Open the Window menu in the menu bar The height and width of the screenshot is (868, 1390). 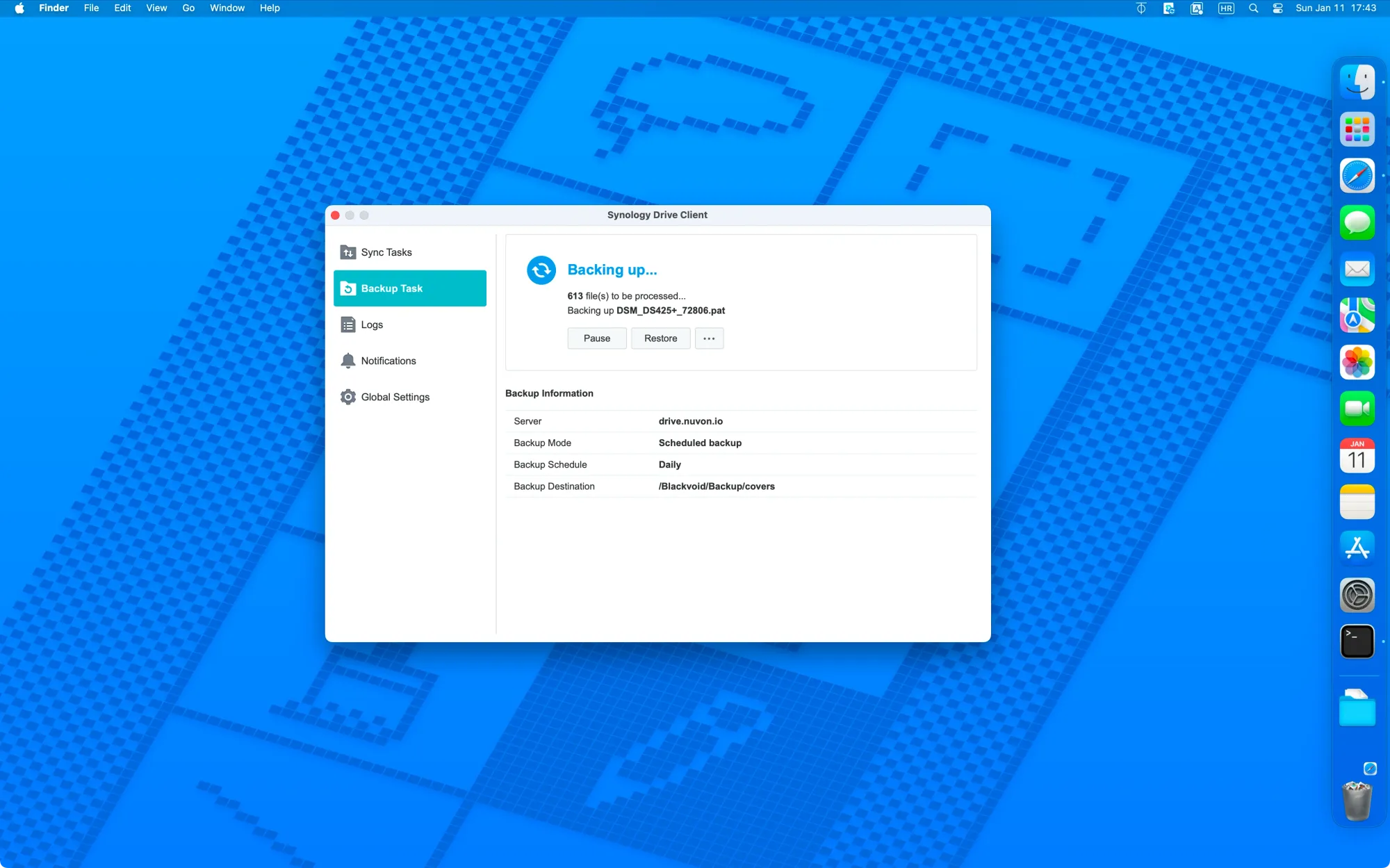click(227, 8)
